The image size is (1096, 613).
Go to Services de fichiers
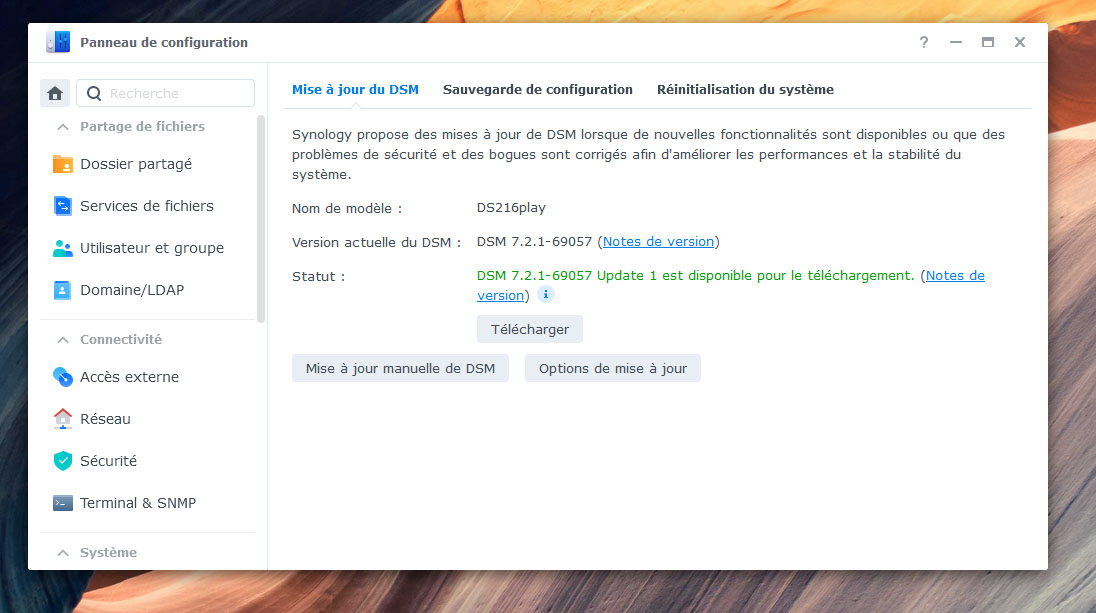coord(148,206)
